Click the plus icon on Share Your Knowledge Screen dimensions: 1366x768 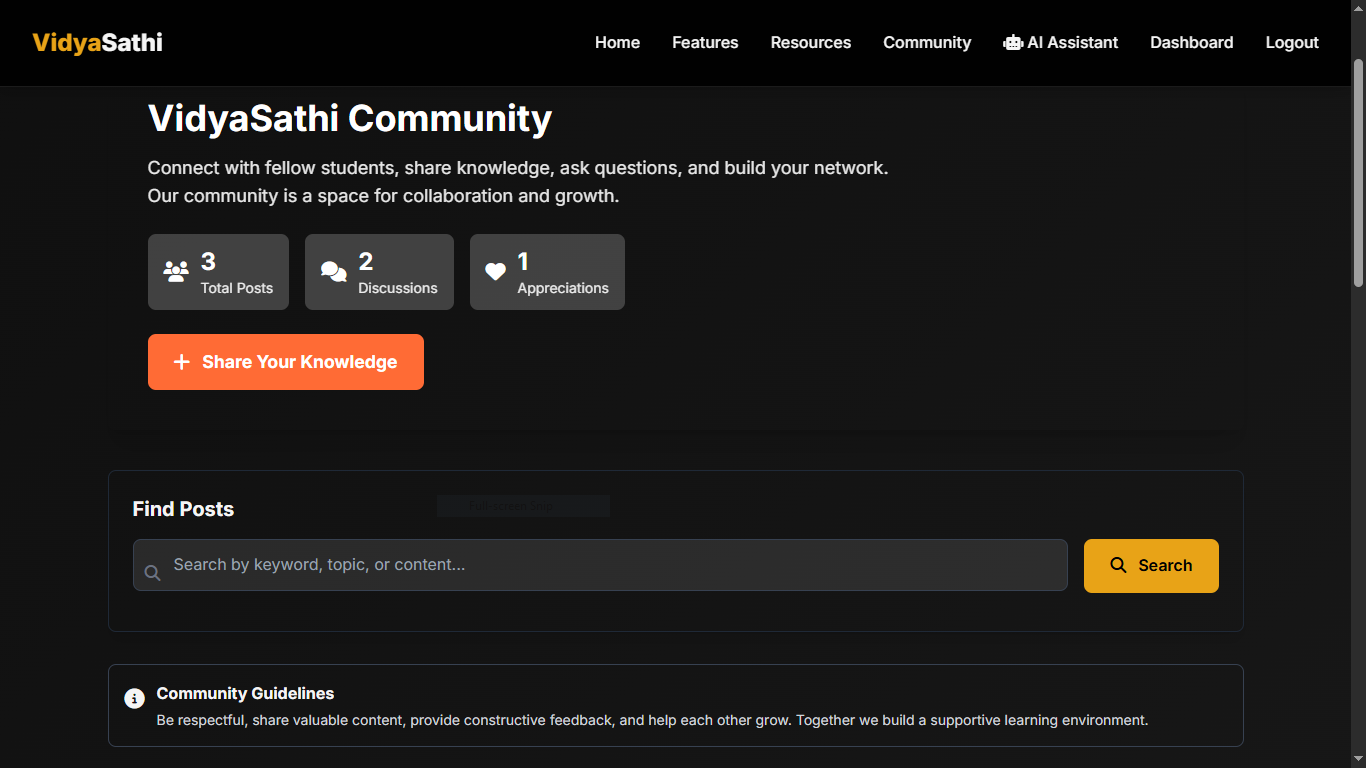(x=182, y=362)
